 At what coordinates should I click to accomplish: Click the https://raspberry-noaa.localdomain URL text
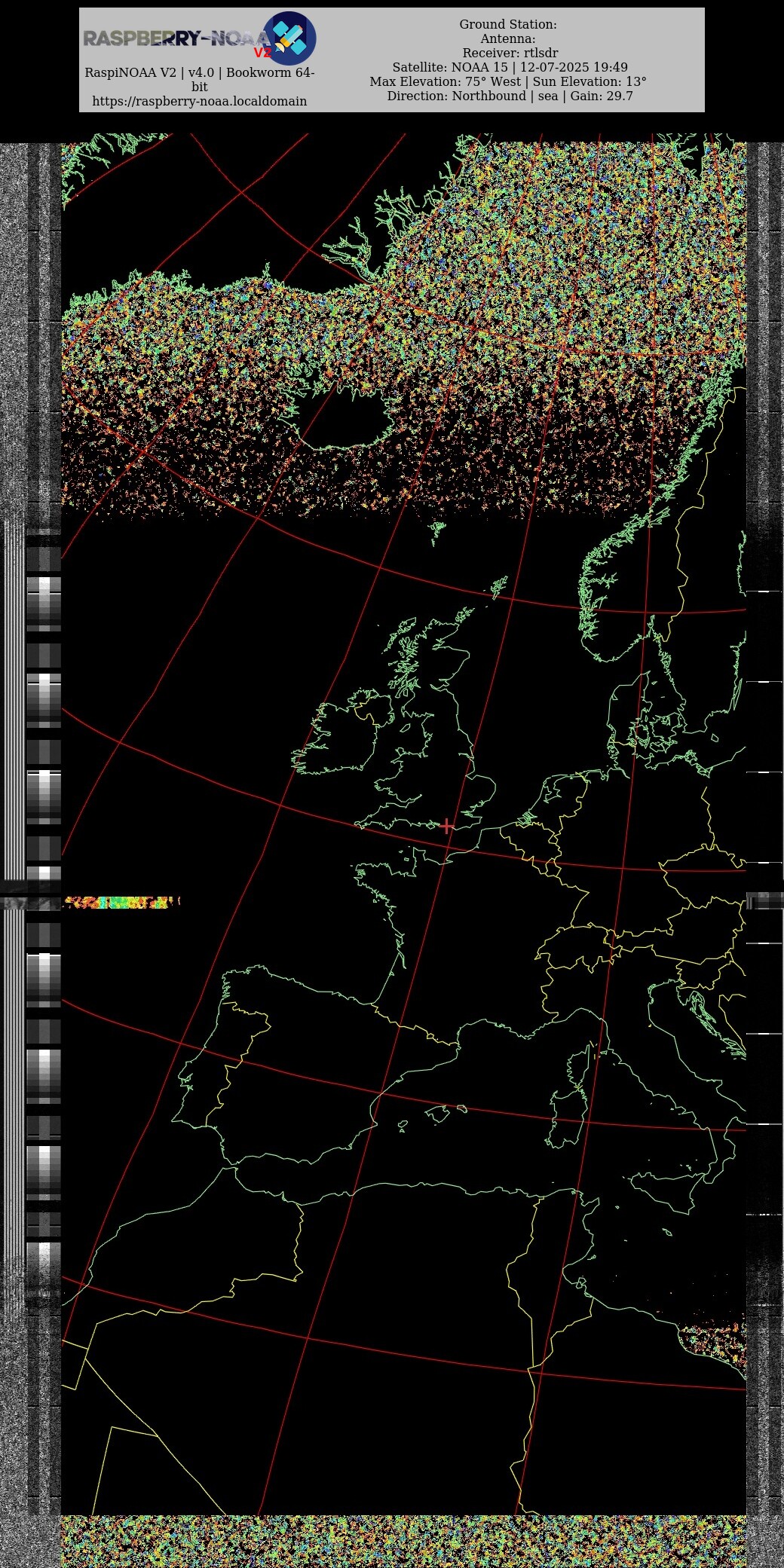[x=200, y=101]
